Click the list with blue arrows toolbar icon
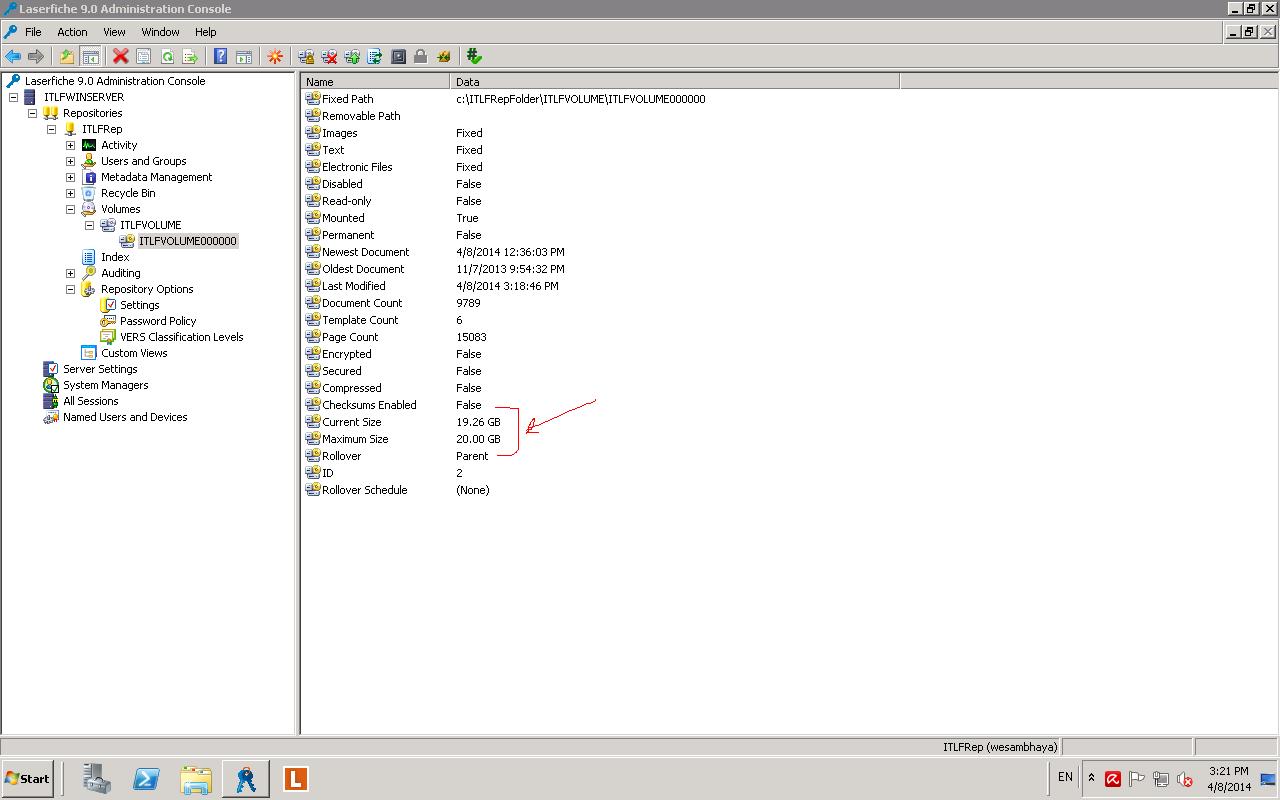The image size is (1280, 800). pyautogui.click(x=375, y=57)
